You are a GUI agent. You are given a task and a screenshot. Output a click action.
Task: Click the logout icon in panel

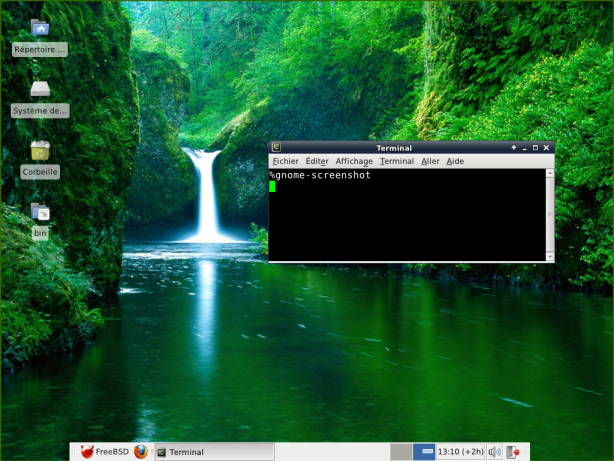514,452
